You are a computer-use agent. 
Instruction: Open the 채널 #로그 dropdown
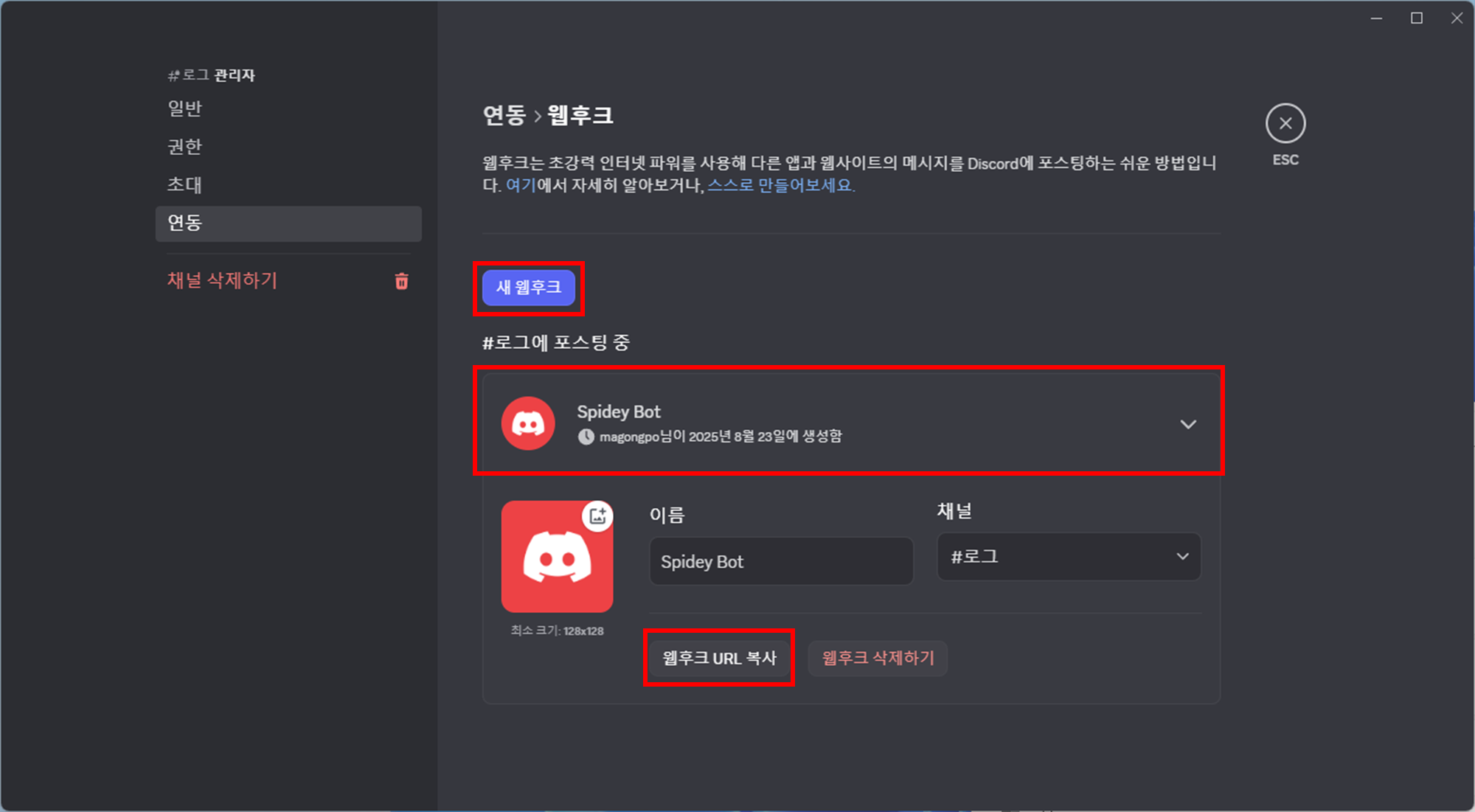1069,557
